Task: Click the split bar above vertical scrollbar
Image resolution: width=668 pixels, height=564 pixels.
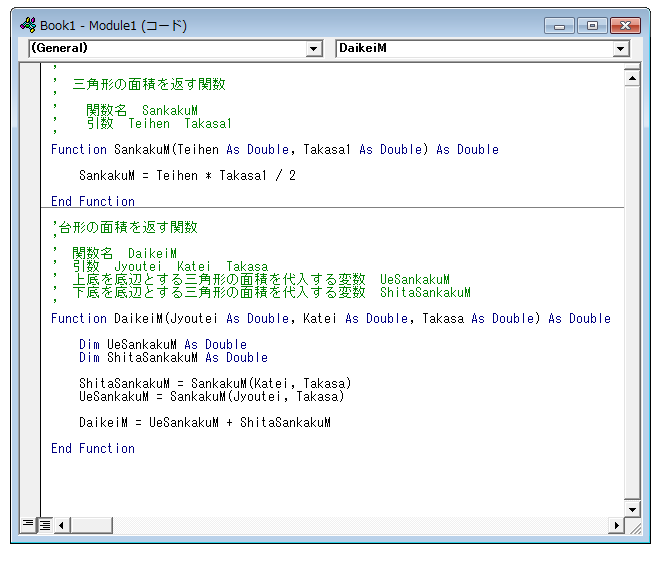Action: tap(631, 65)
